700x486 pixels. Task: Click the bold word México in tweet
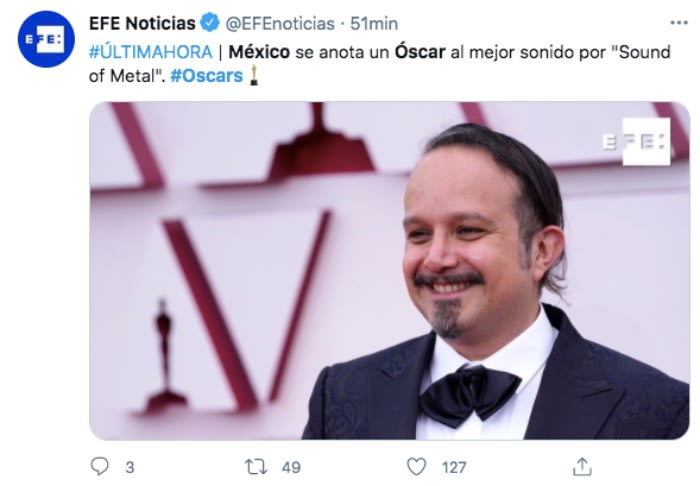pyautogui.click(x=259, y=52)
